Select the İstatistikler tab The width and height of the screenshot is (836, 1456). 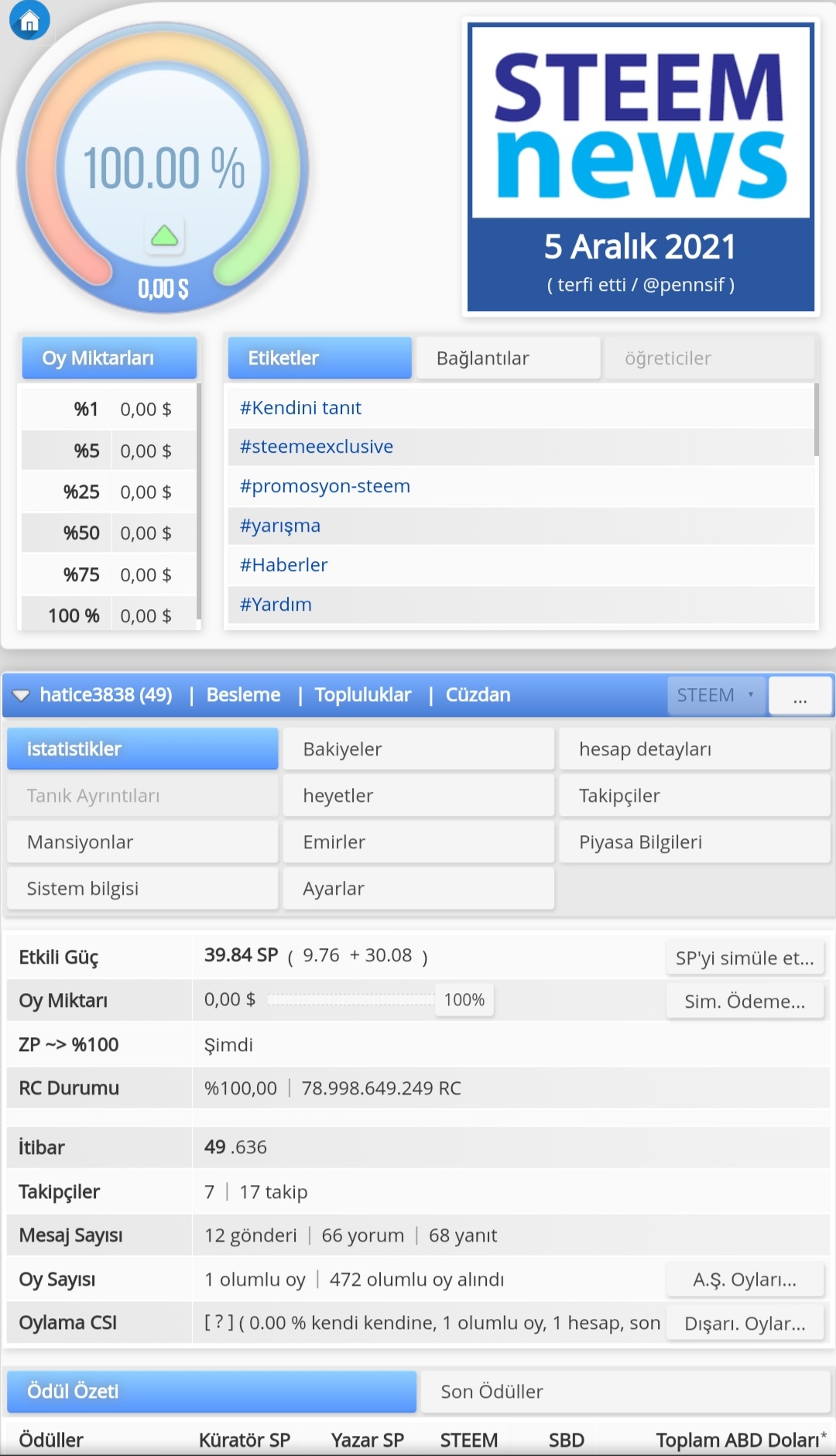coord(142,749)
